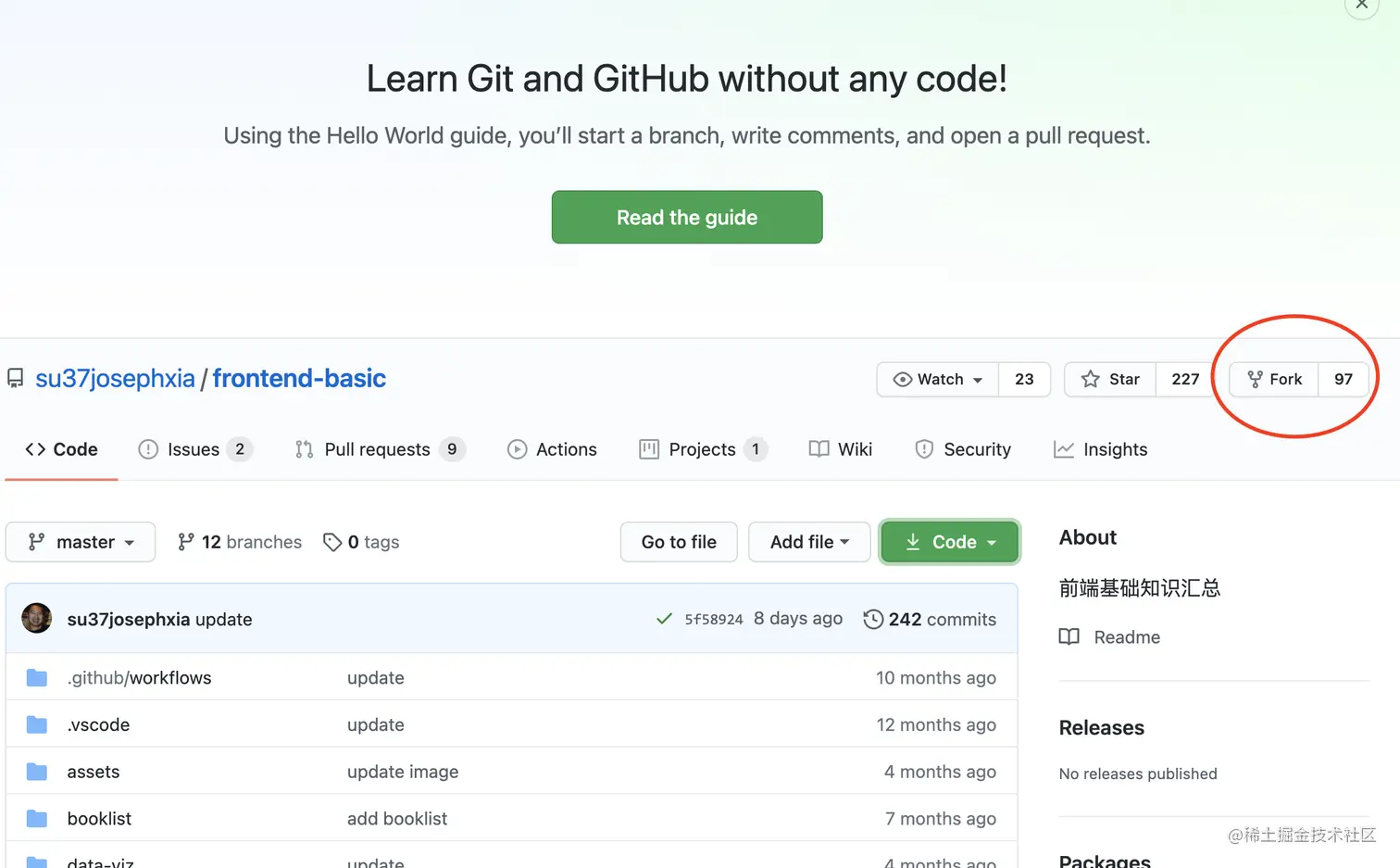Dismiss the Learn Git banner
The width and height of the screenshot is (1400, 868).
(x=1361, y=5)
